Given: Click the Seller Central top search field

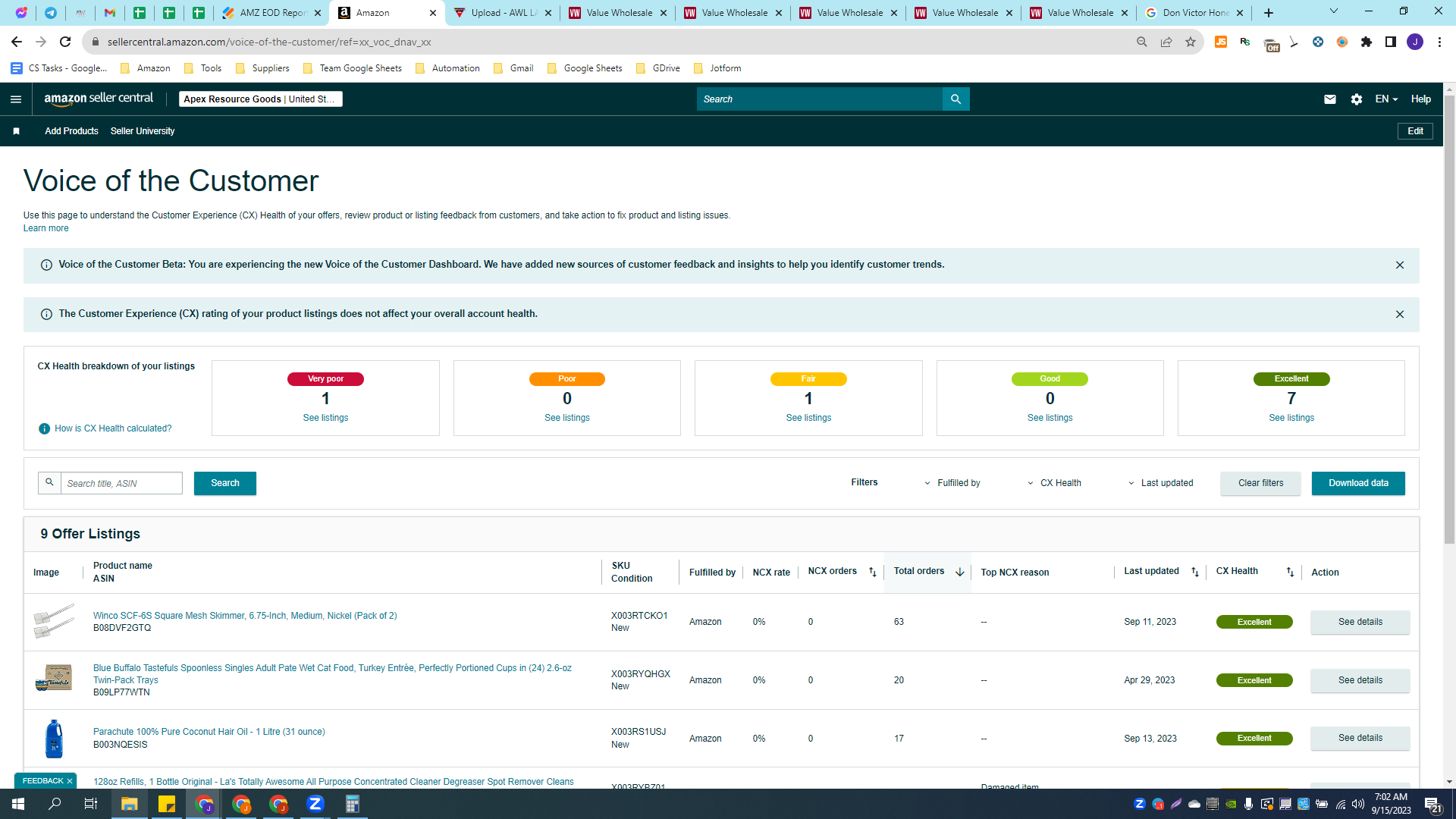Looking at the screenshot, I should [x=819, y=99].
